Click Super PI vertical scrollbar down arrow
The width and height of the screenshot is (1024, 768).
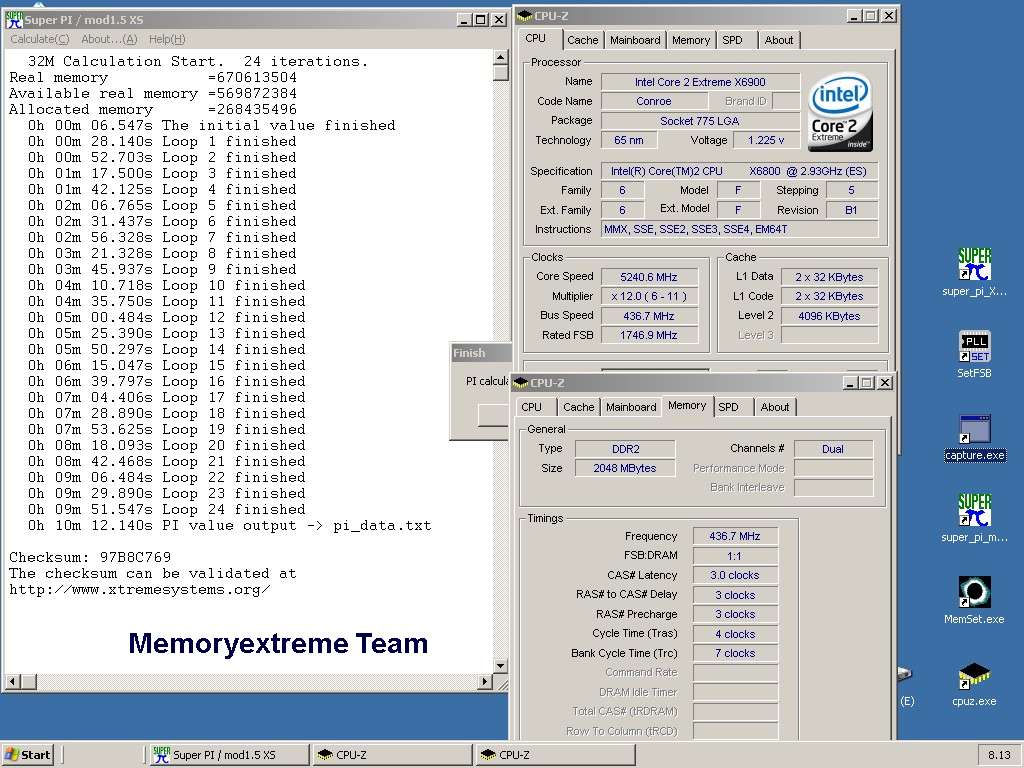(501, 666)
